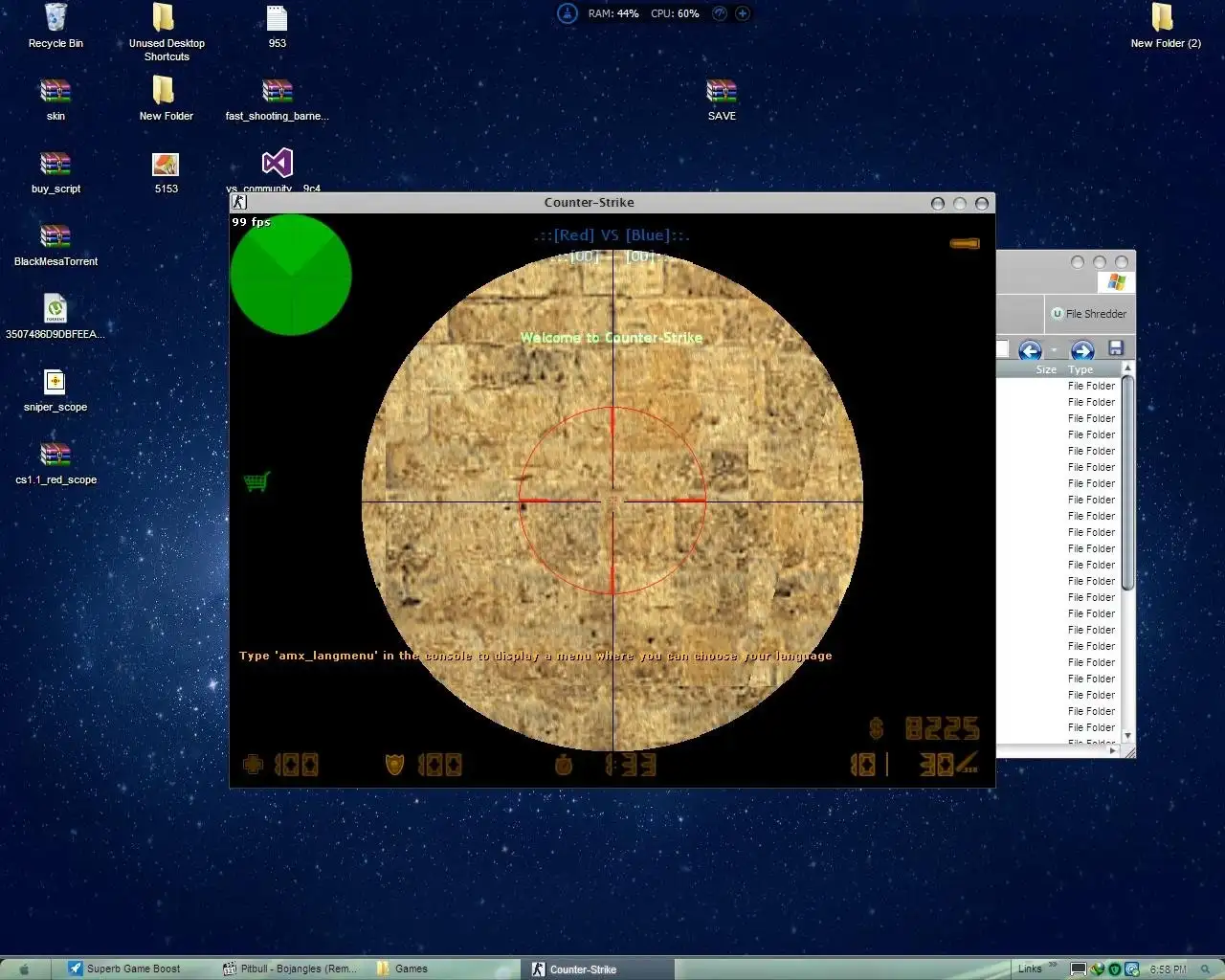The image size is (1225, 980).
Task: Click the amx_langmenu console hint text
Action: tap(536, 656)
